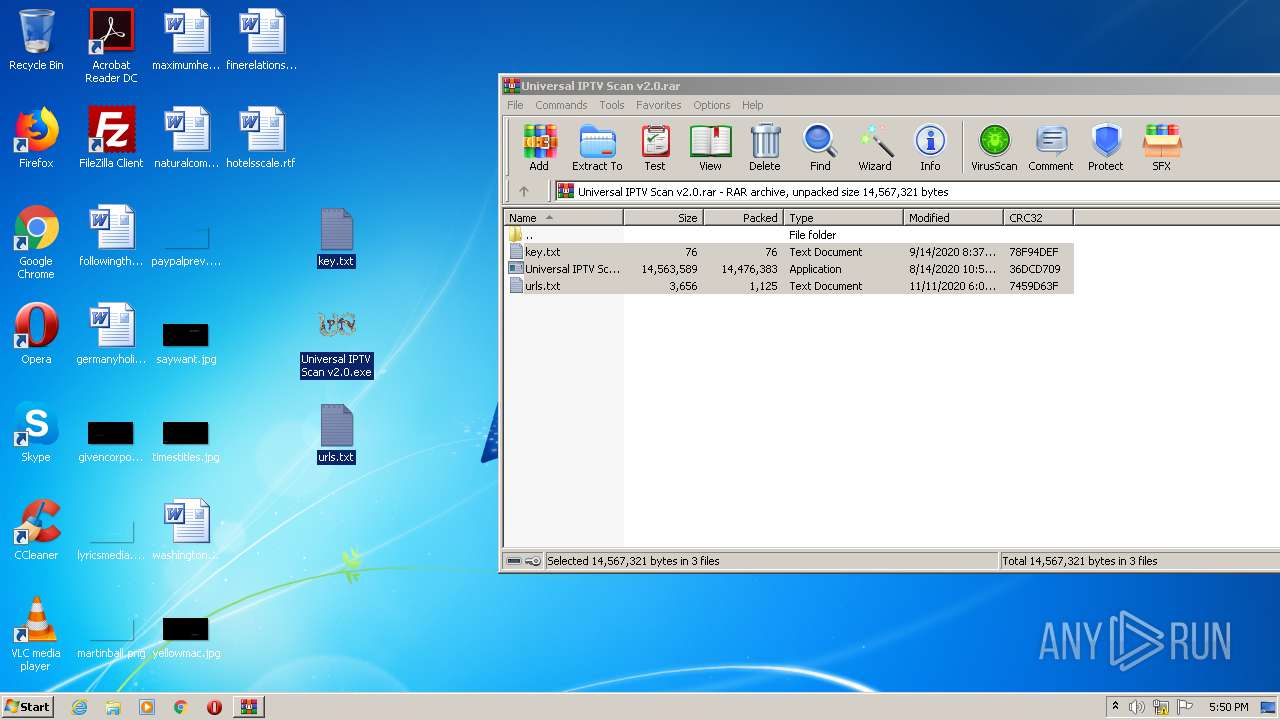Launch the Wizard tool
1280x720 pixels.
click(x=875, y=148)
